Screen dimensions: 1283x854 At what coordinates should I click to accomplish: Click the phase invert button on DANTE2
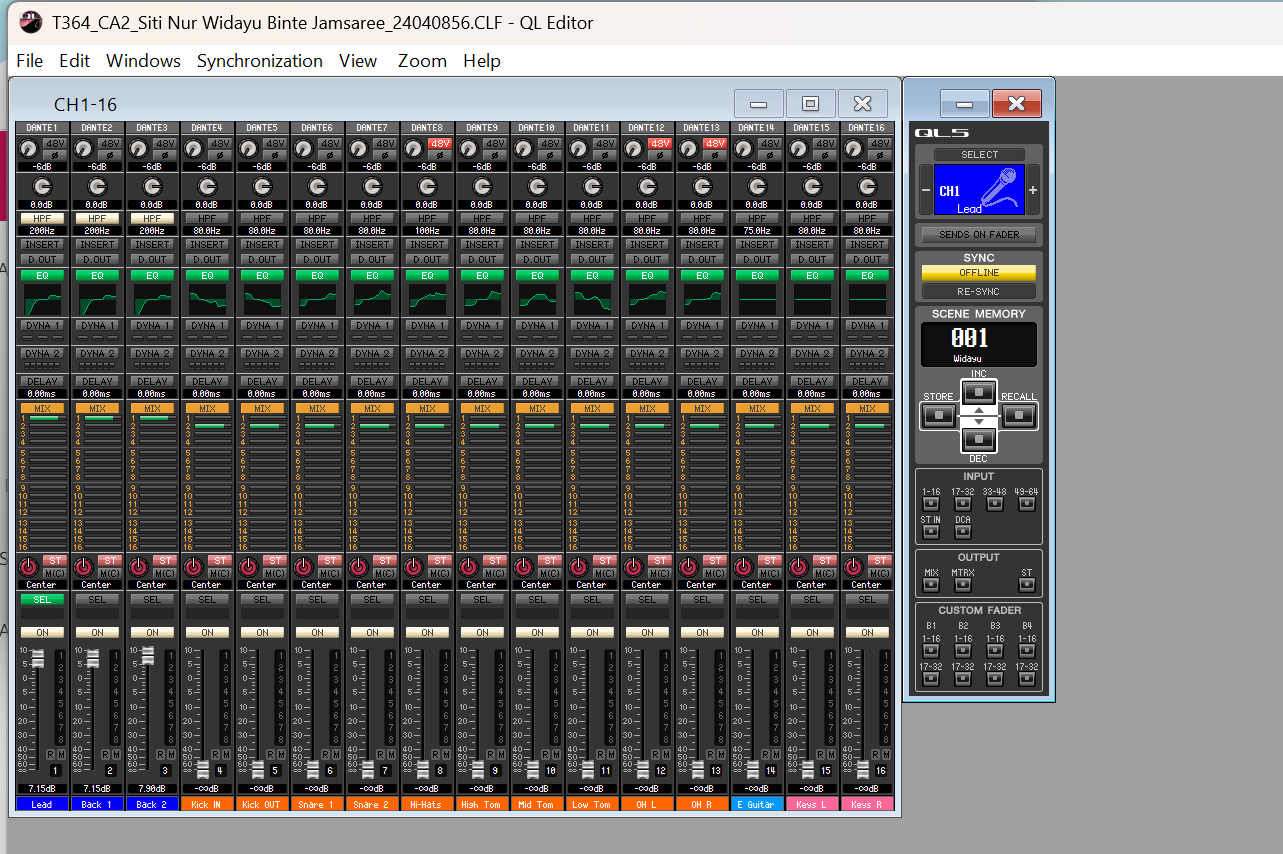tap(110, 155)
